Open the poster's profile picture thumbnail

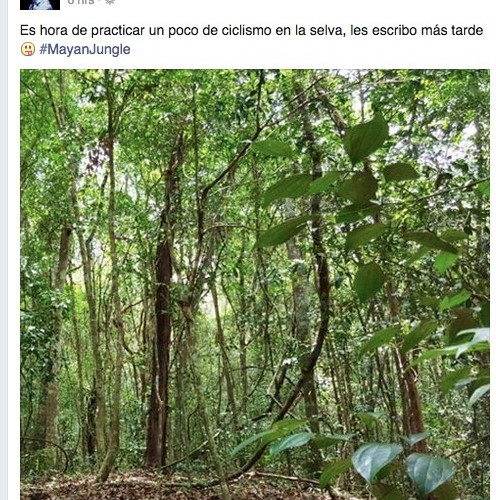coord(40,4)
